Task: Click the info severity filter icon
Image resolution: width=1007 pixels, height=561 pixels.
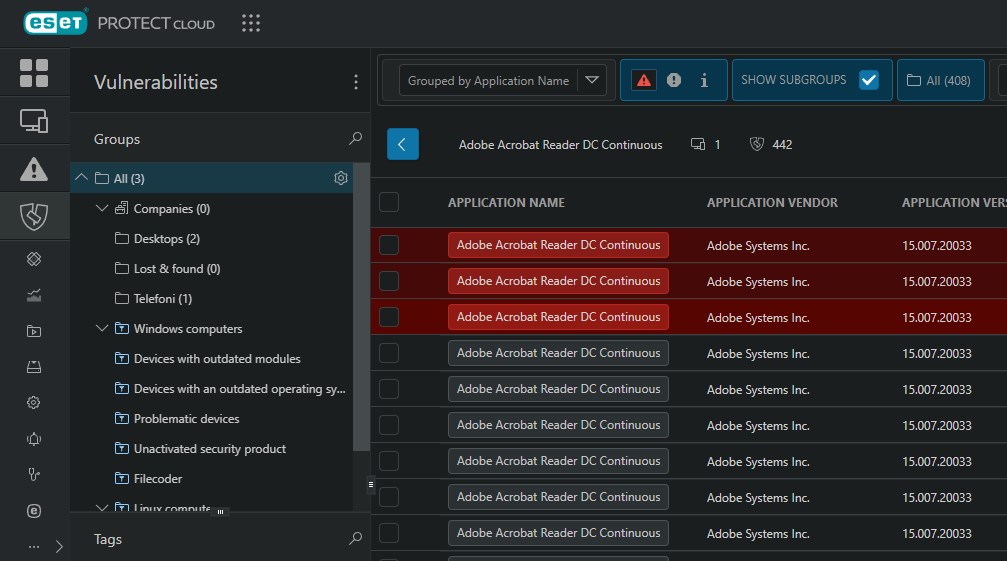Action: point(704,80)
